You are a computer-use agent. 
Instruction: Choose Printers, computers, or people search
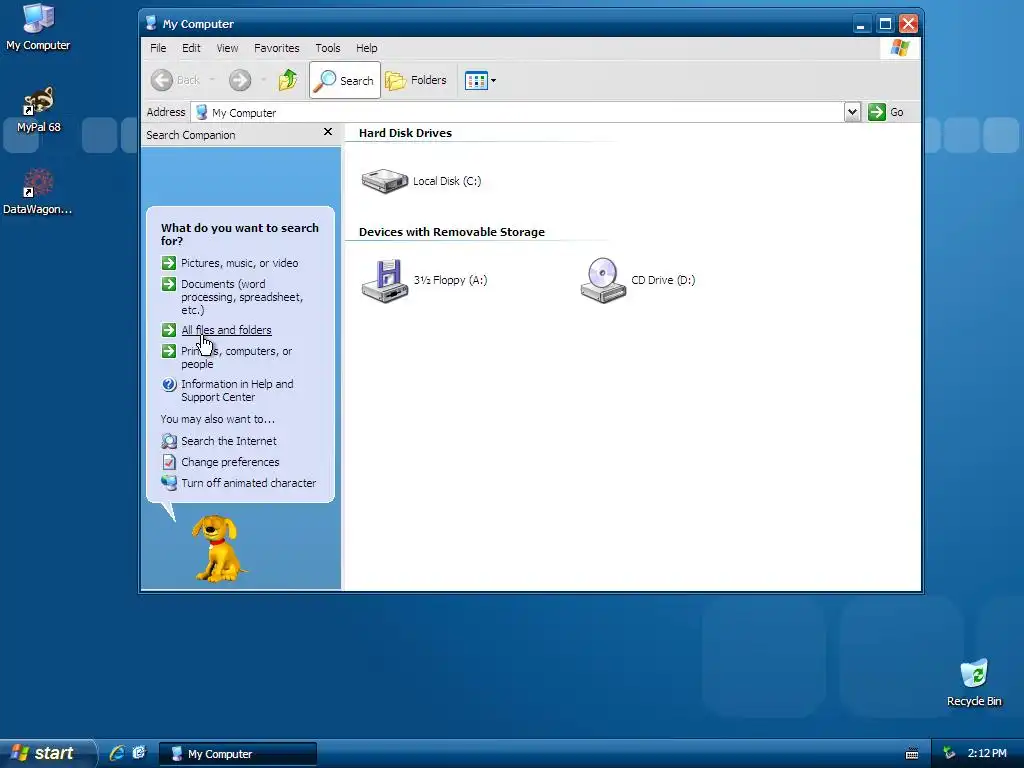pos(236,358)
